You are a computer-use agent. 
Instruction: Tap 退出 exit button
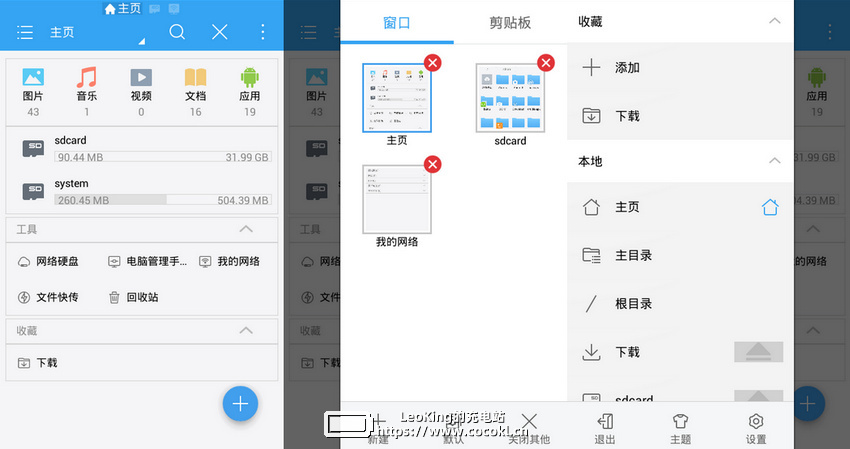(x=605, y=428)
